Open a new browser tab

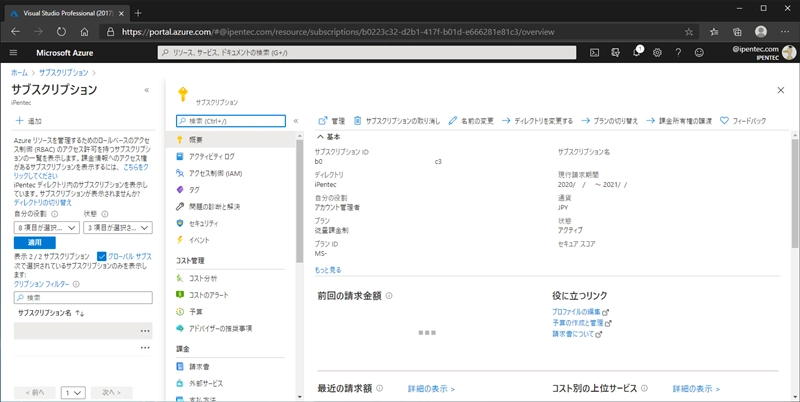[138, 13]
